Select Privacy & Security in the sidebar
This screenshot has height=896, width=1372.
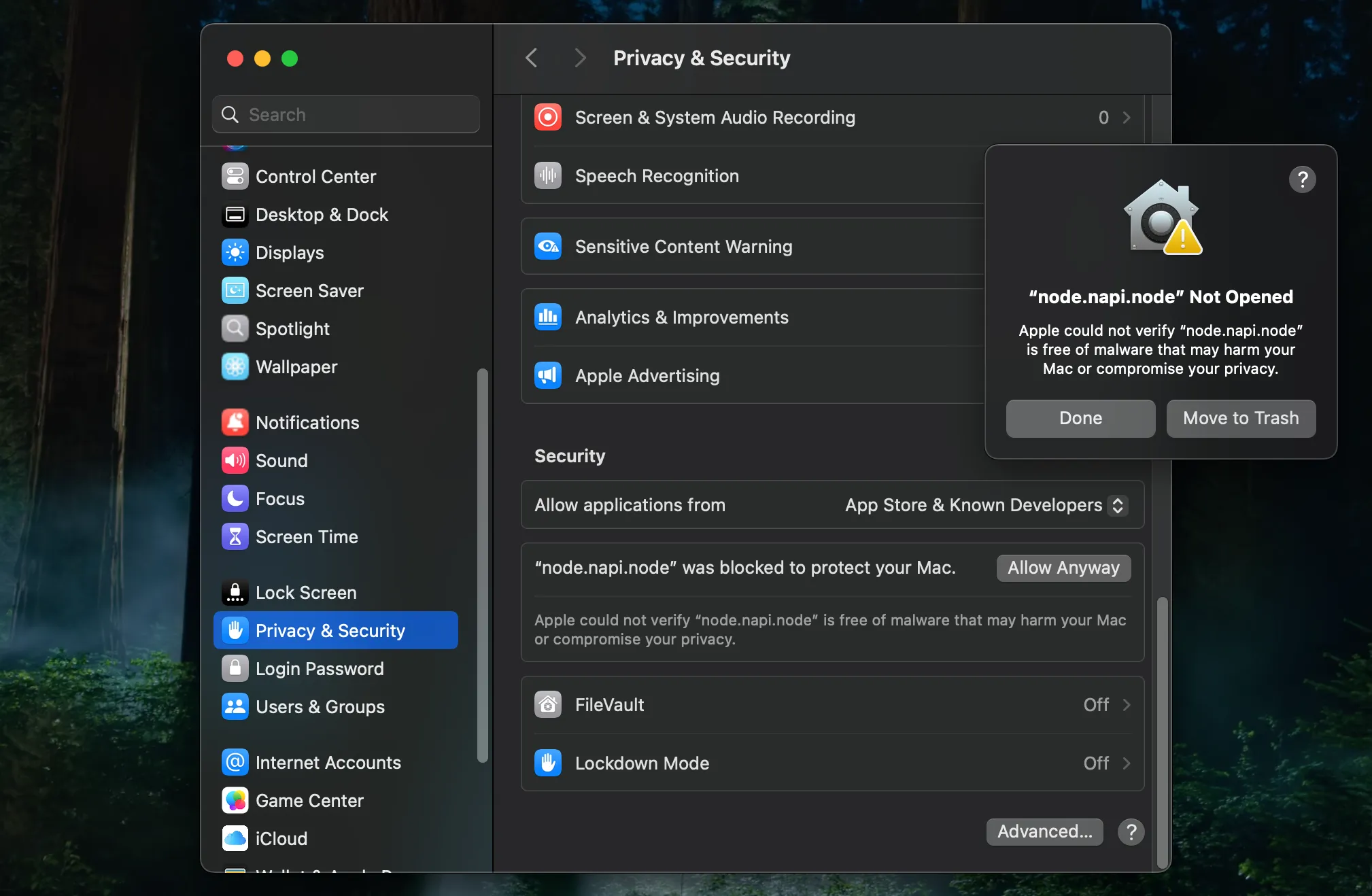pyautogui.click(x=336, y=631)
